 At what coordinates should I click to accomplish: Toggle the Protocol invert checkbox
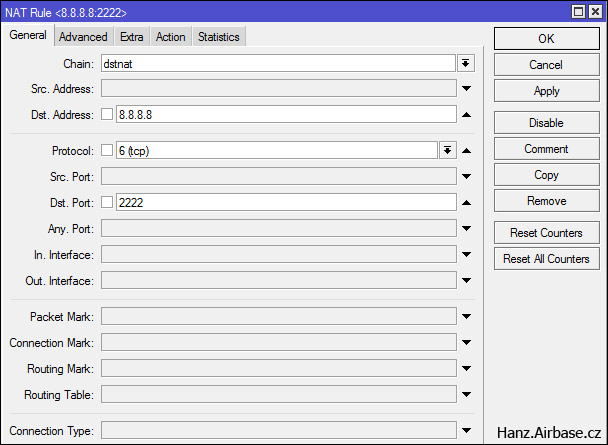point(107,150)
